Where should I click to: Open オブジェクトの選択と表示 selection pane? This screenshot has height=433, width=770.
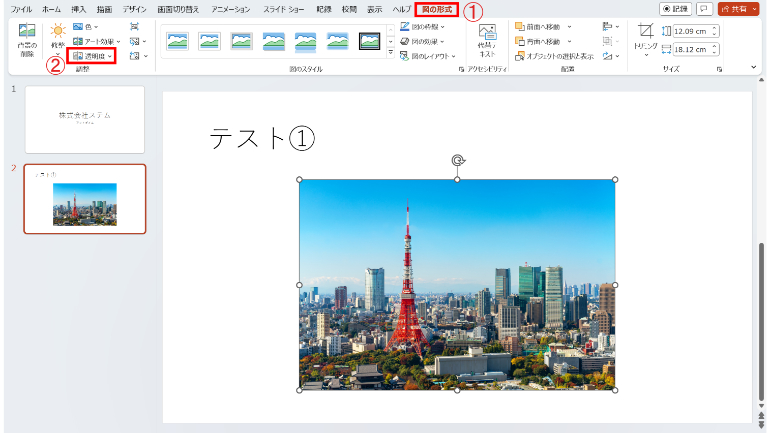point(558,56)
